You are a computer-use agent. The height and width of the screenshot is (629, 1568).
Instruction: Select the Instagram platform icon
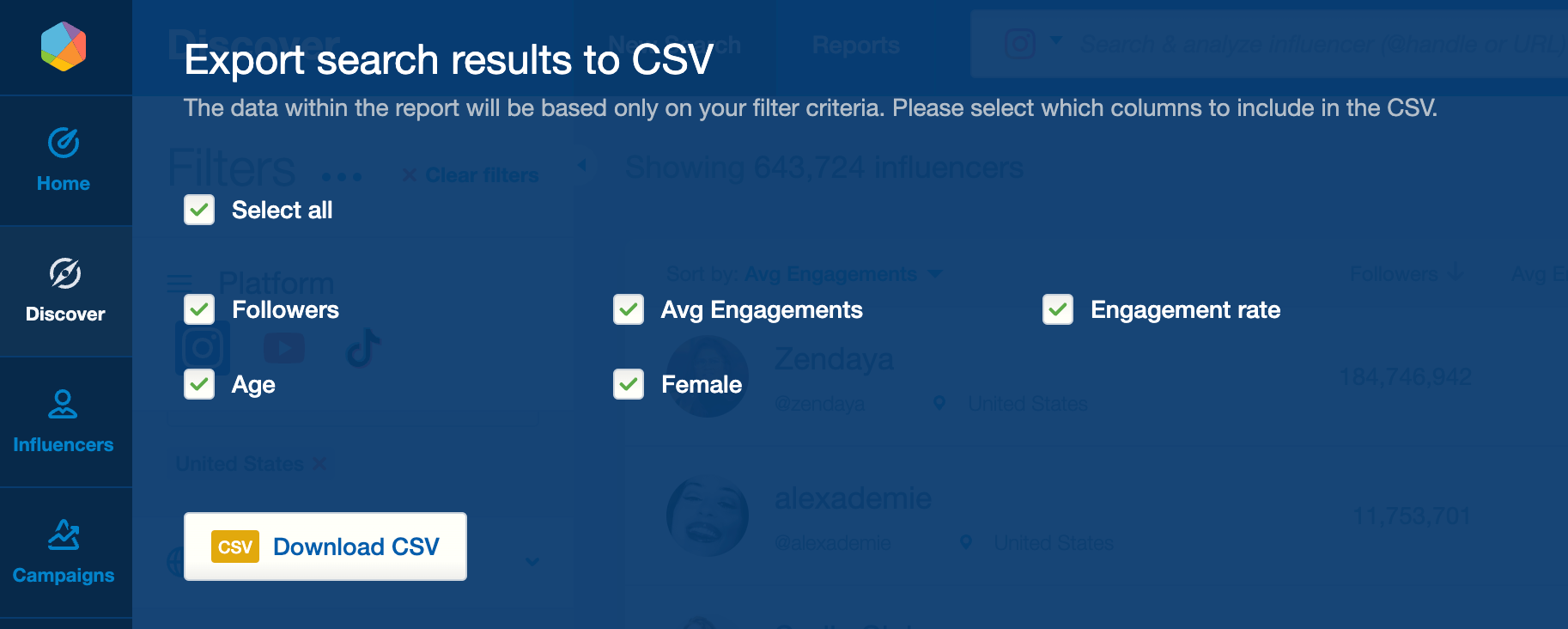coord(203,347)
